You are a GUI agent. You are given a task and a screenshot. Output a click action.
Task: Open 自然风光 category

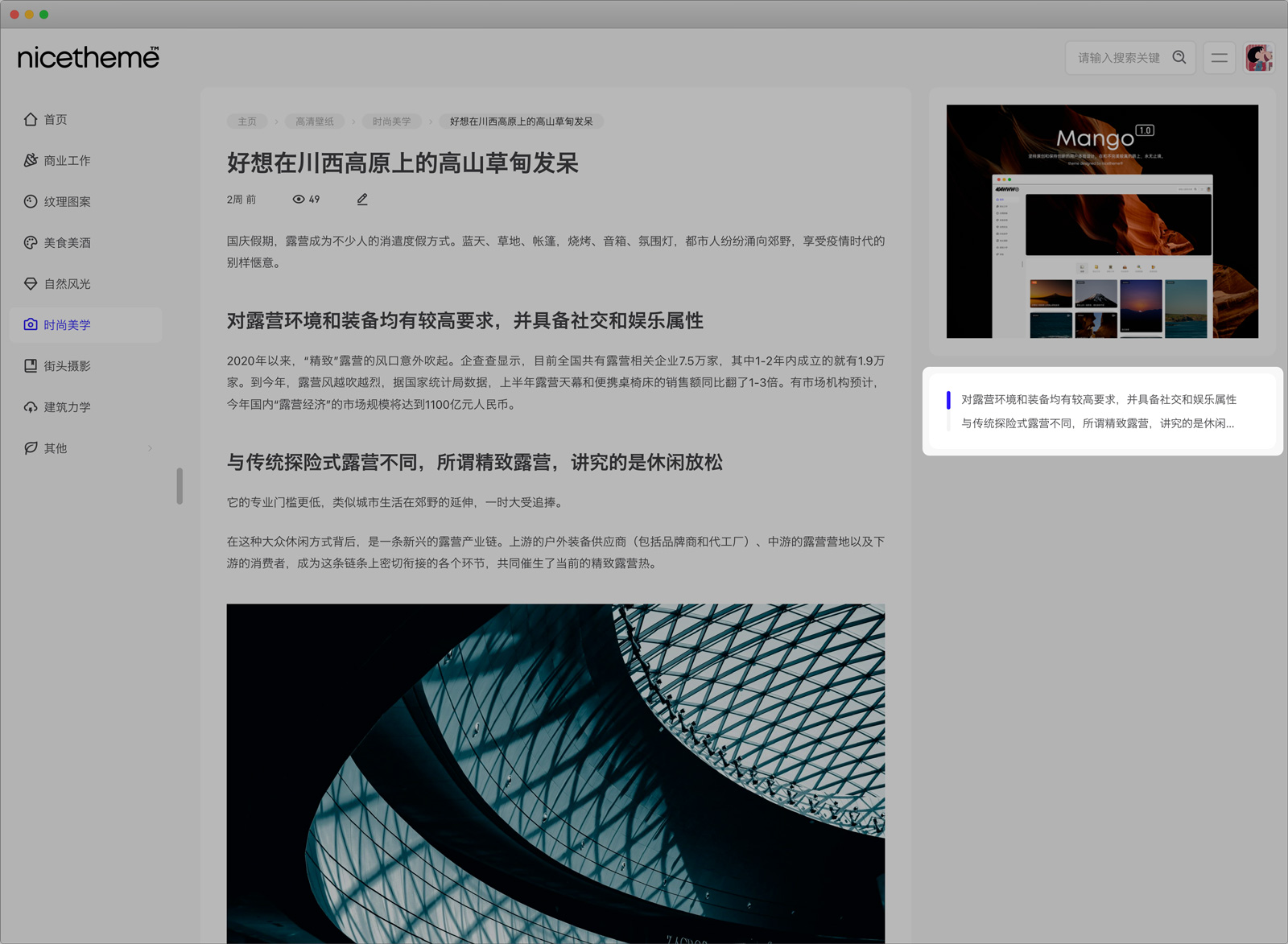point(86,283)
